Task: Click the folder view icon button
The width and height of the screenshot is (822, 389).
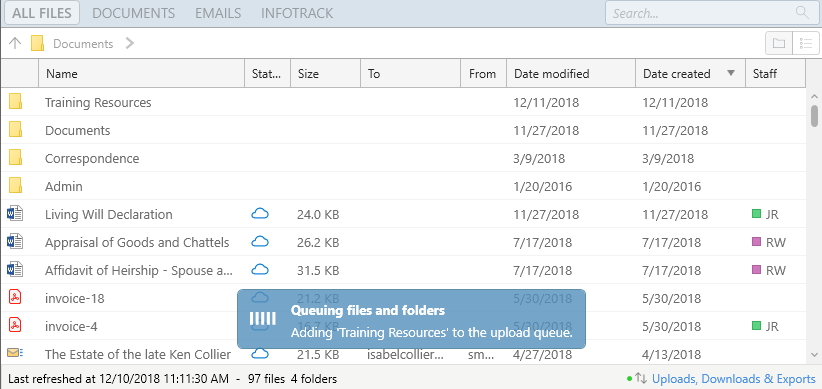Action: [779, 43]
